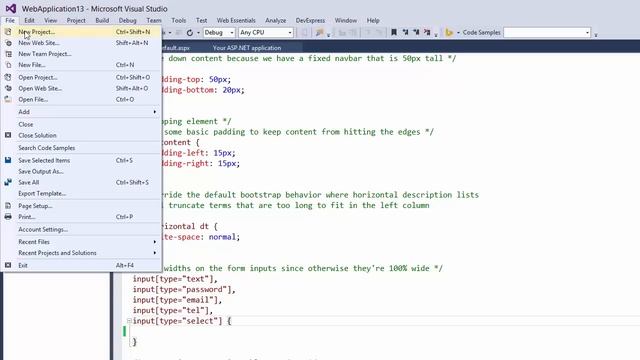Clear all bookmarks toolbar icon
This screenshot has height=360, width=640.
click(427, 32)
